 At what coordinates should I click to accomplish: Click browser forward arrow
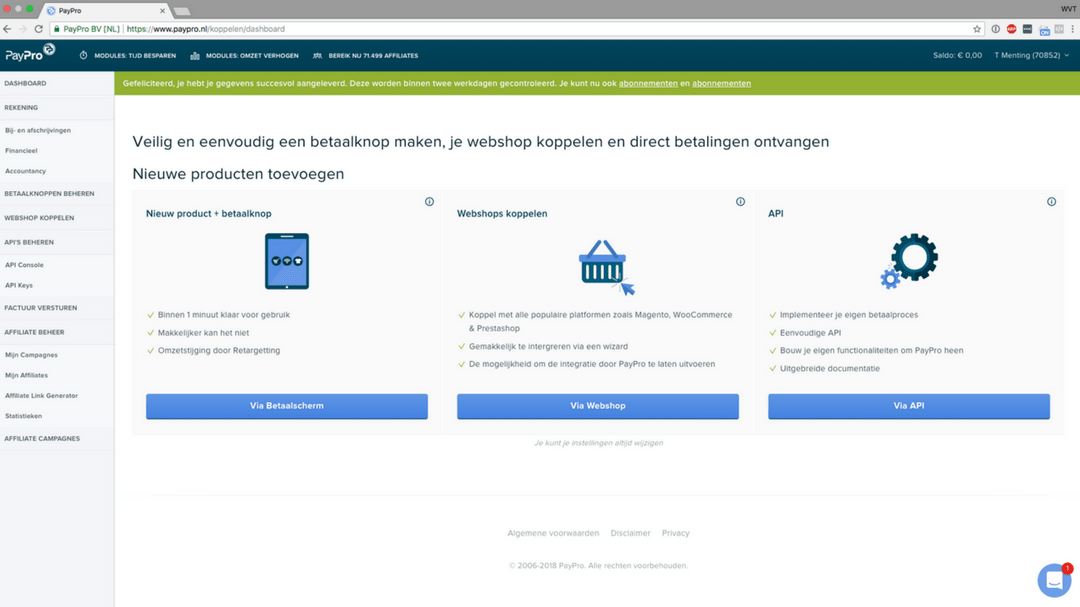point(23,29)
